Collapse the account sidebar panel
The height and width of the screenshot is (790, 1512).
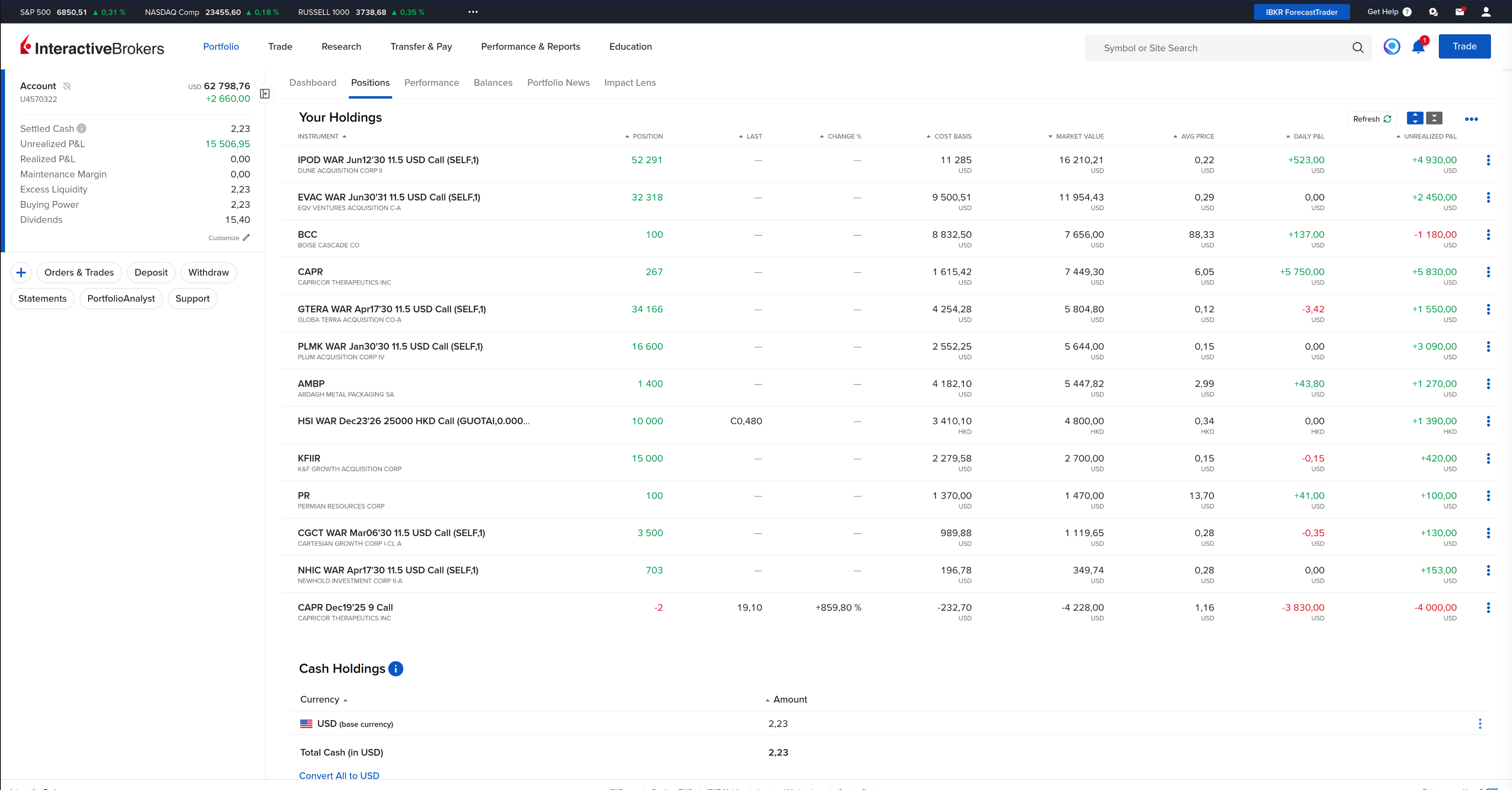pos(265,94)
